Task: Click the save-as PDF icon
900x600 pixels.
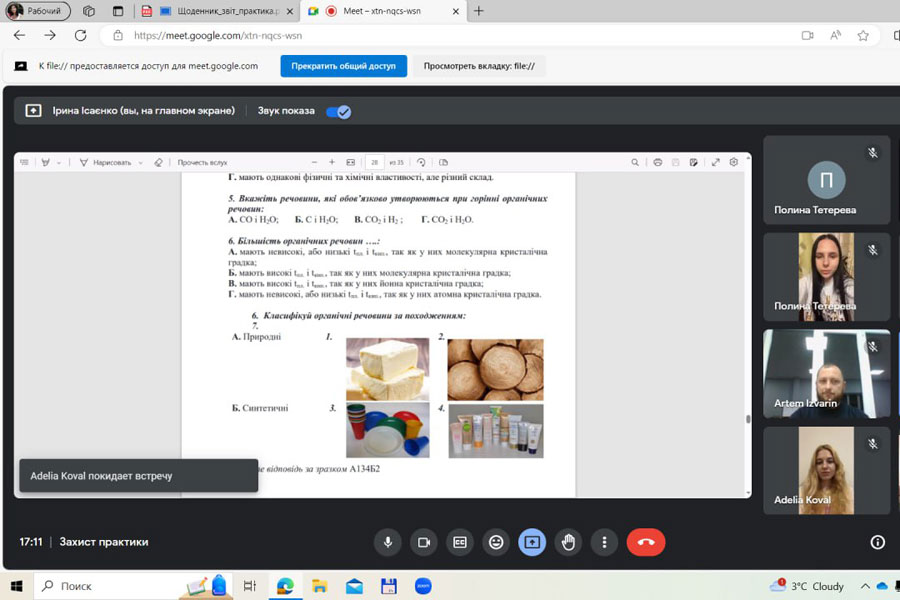Action: [x=693, y=162]
